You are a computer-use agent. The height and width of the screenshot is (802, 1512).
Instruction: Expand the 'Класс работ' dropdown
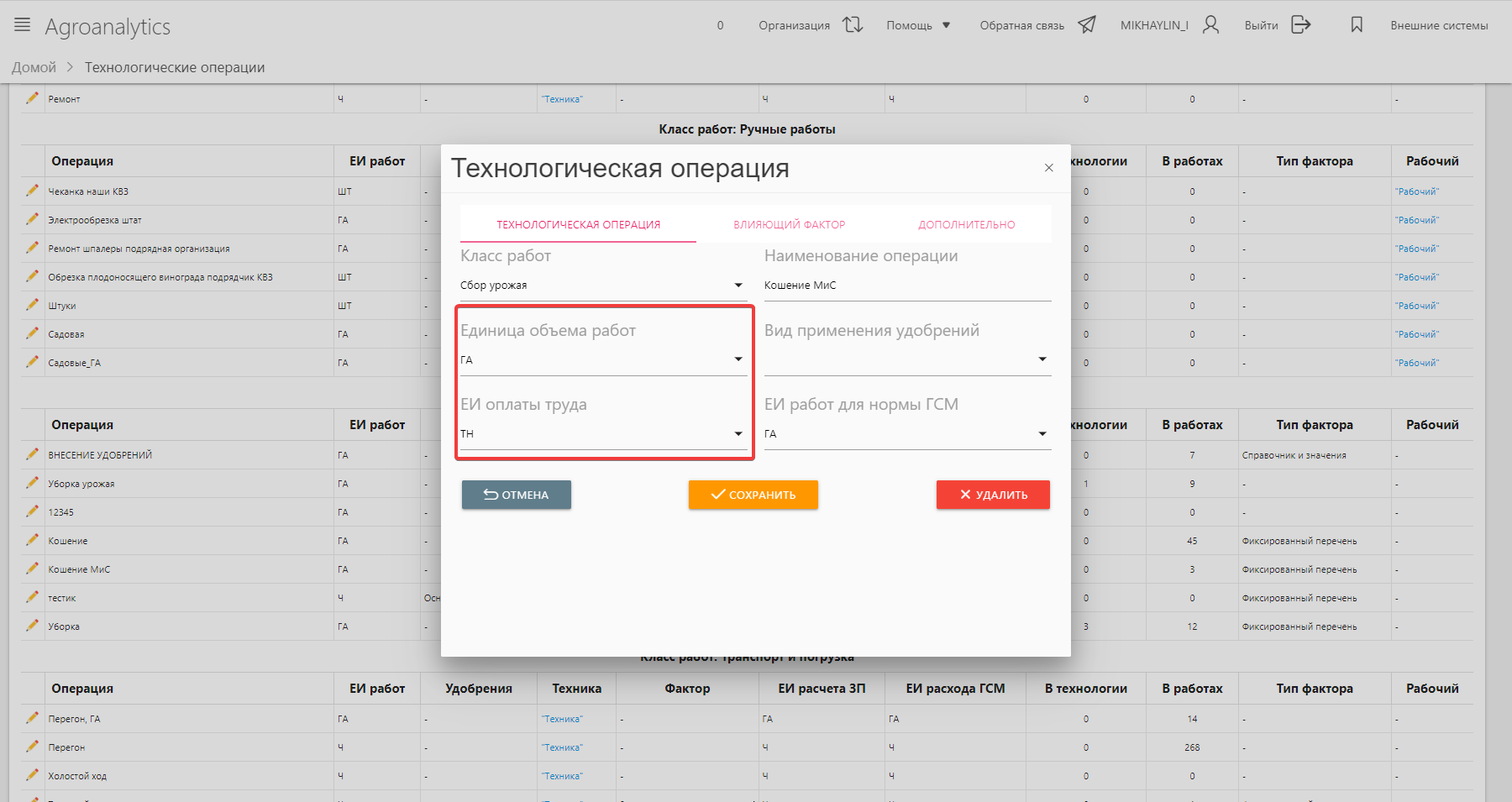coord(738,286)
